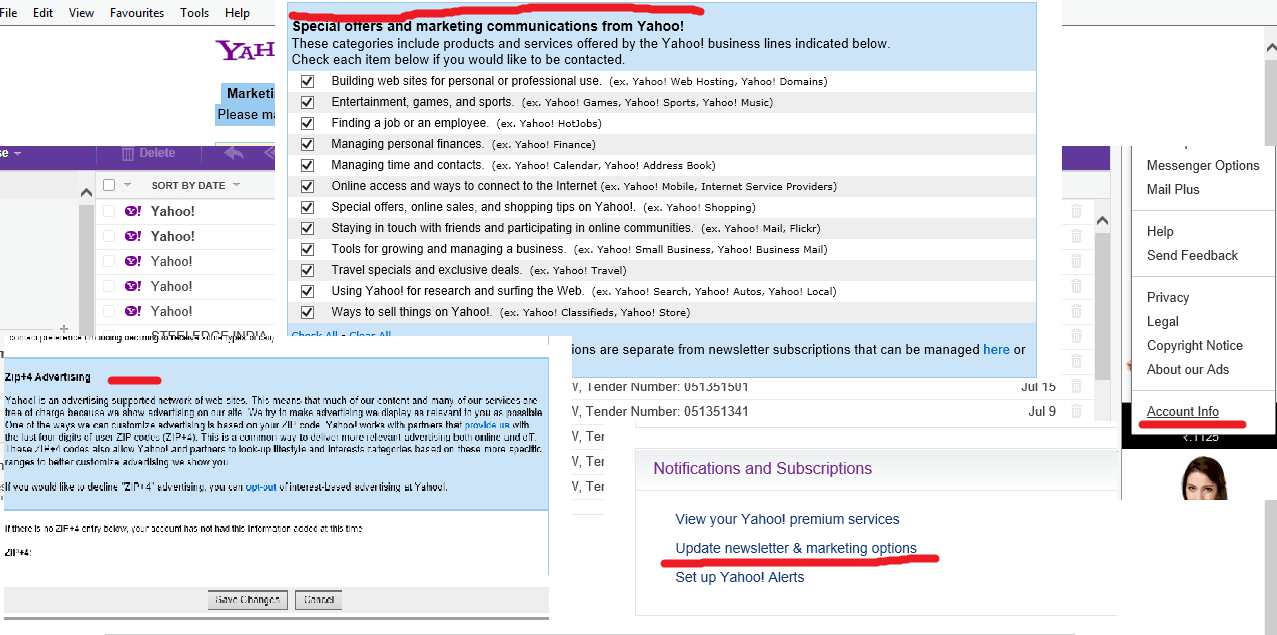Click the Yahoo! sender icon of the topmost message
Viewport: 1277px width, 635px height.
(132, 211)
